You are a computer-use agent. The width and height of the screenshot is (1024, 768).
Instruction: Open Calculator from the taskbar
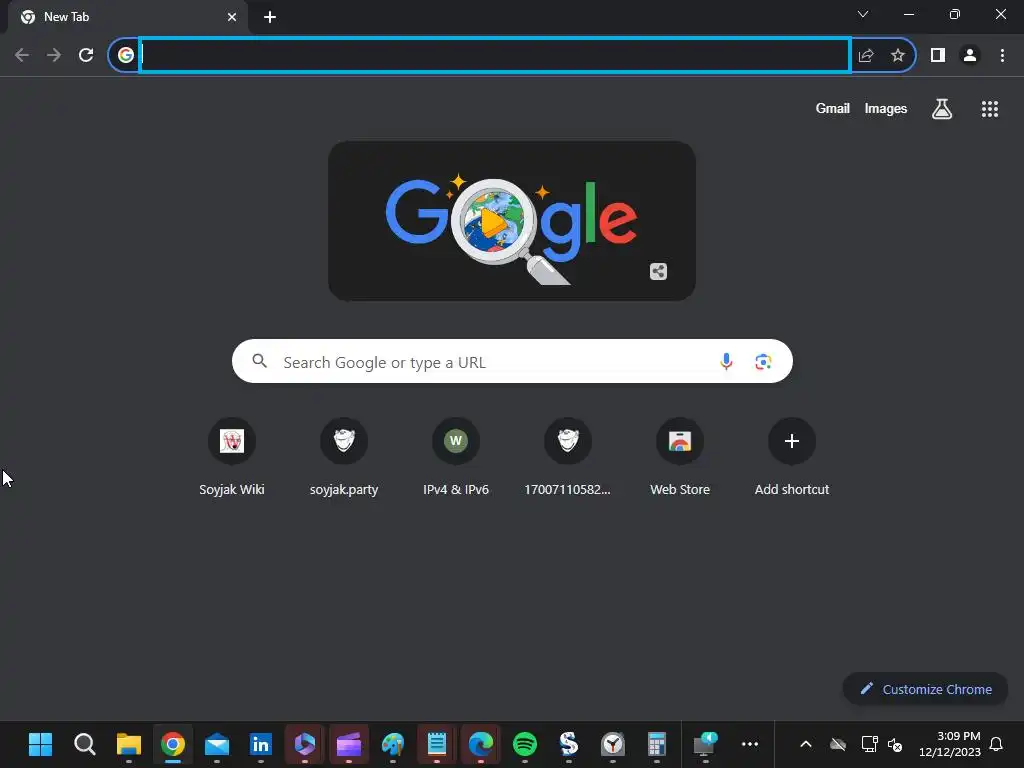click(656, 744)
